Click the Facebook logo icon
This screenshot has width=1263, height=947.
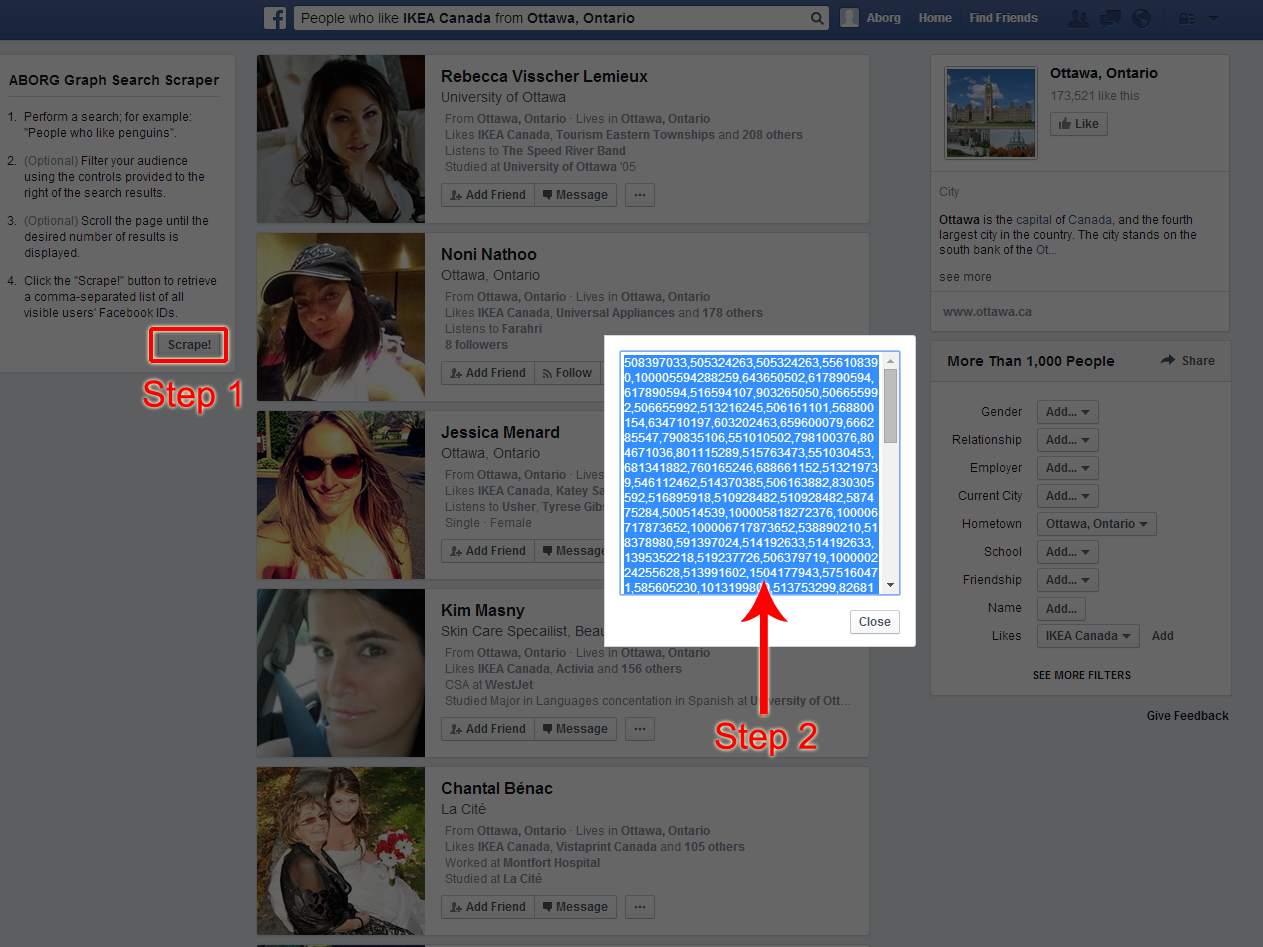point(275,18)
